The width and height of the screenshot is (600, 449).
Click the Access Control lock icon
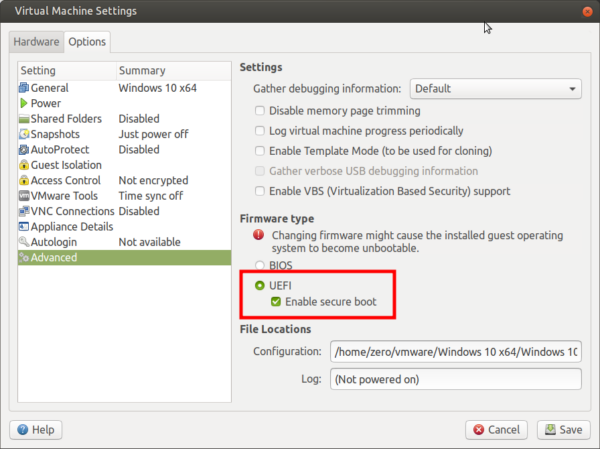24,180
